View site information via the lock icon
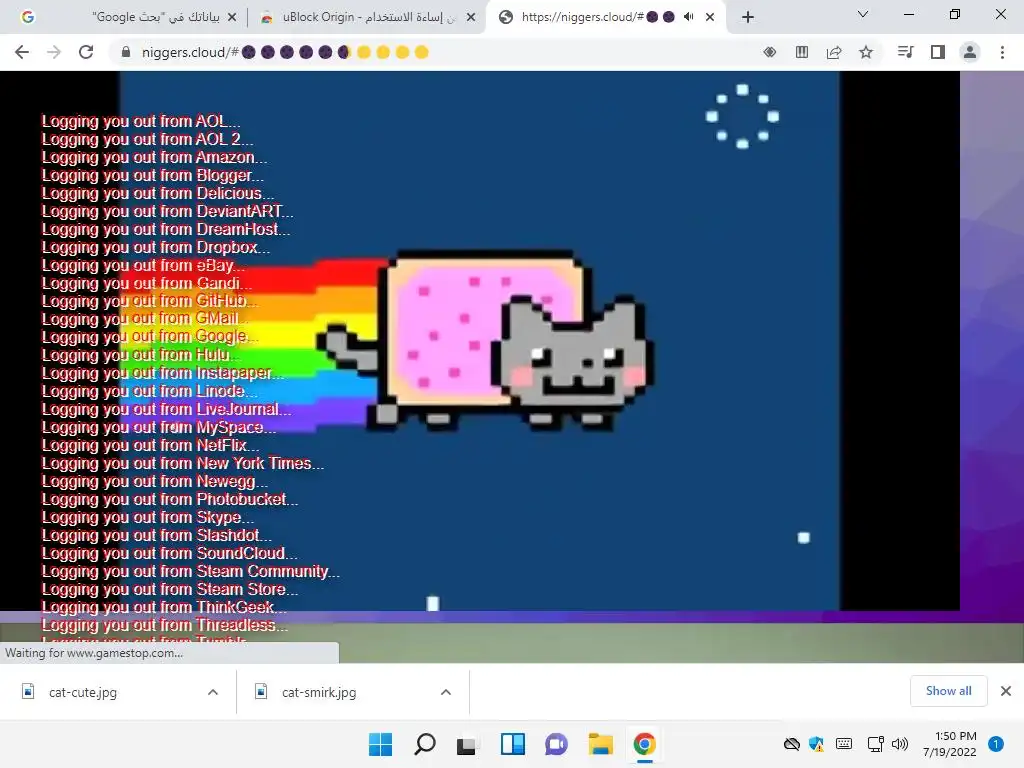Viewport: 1024px width, 768px height. (126, 52)
